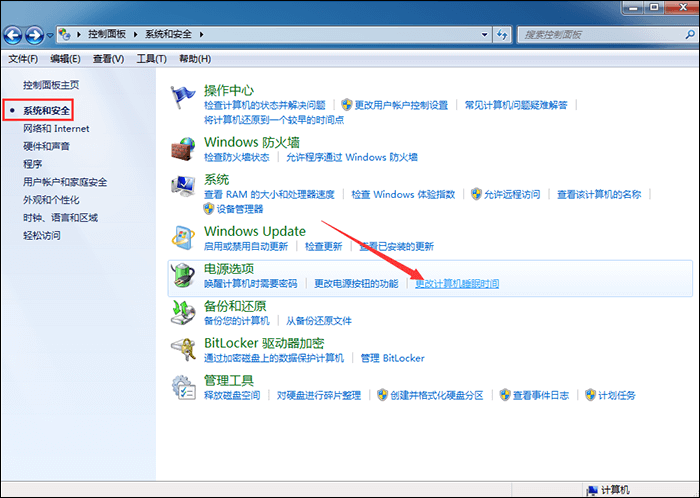Click 更改用户帐户控制设置 link
Viewport: 700px width, 498px height.
point(401,105)
